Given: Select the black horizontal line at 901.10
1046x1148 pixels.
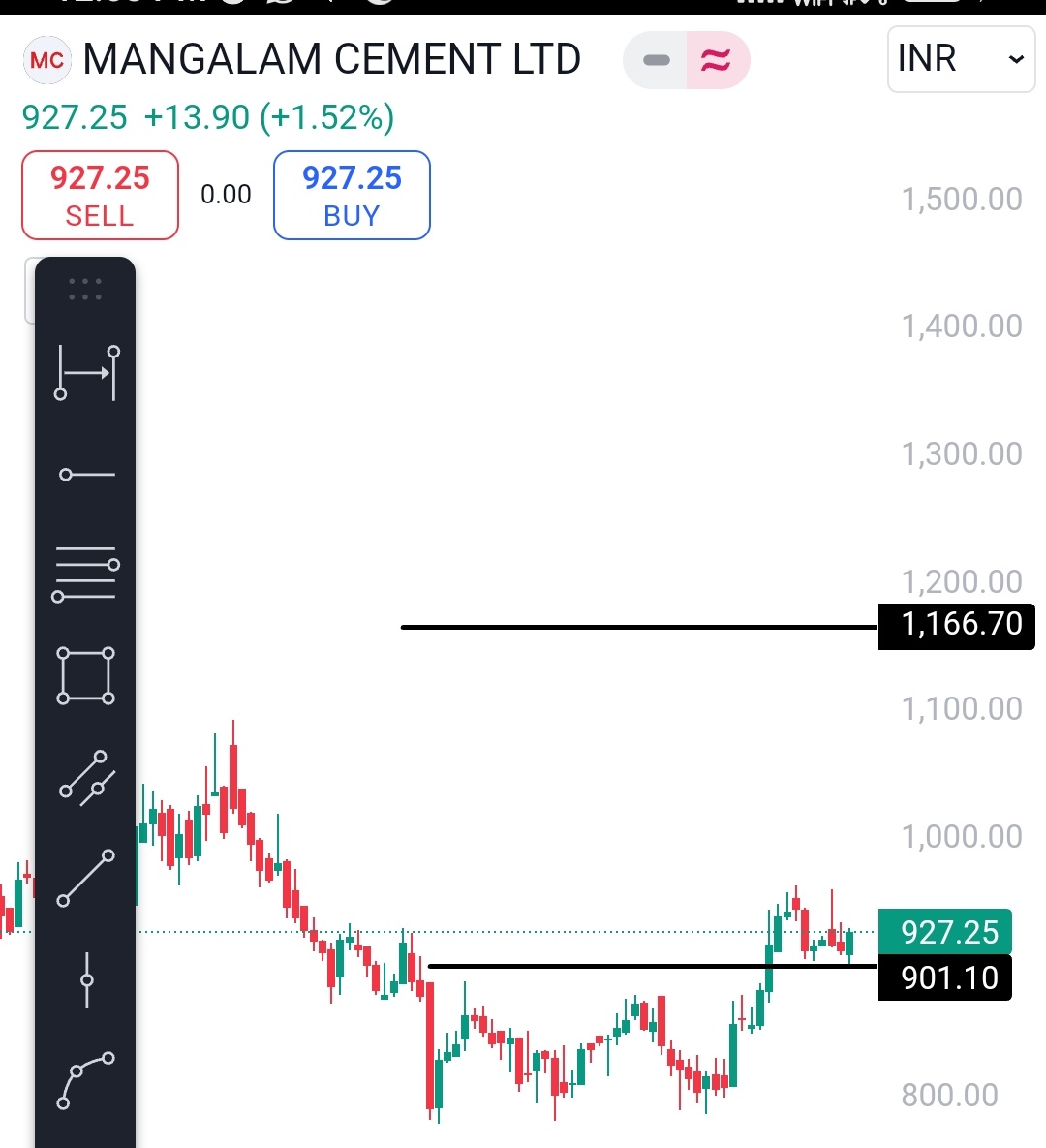Looking at the screenshot, I should [652, 967].
